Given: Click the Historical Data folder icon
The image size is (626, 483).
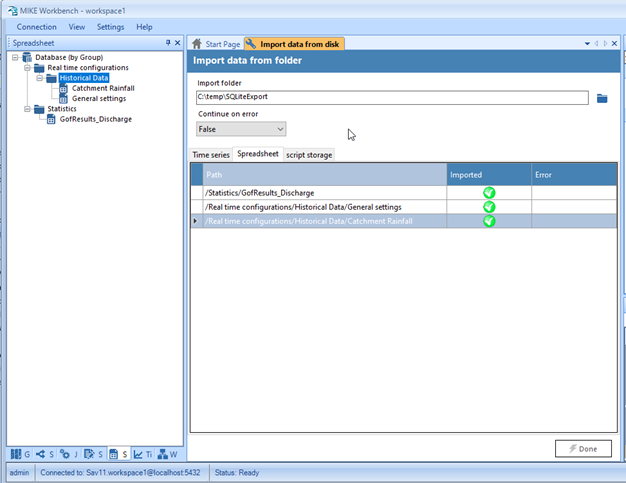Looking at the screenshot, I should [x=51, y=78].
